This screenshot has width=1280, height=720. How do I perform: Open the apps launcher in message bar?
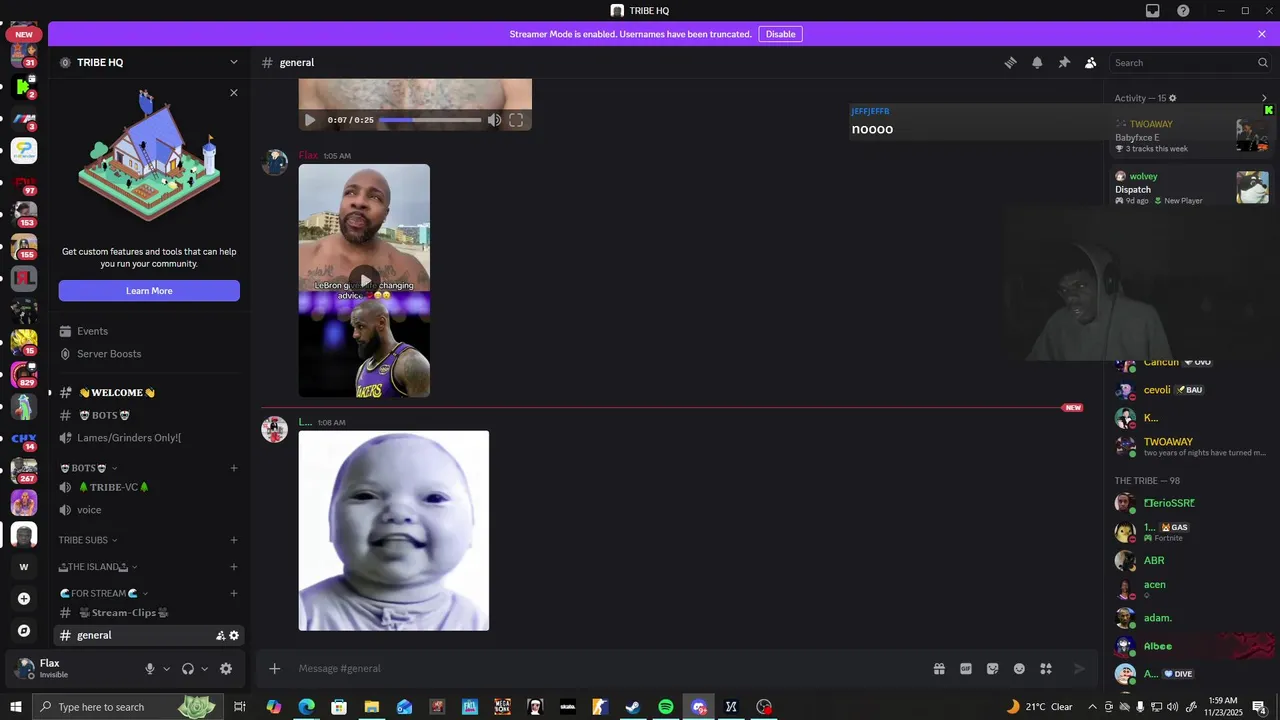point(1046,668)
